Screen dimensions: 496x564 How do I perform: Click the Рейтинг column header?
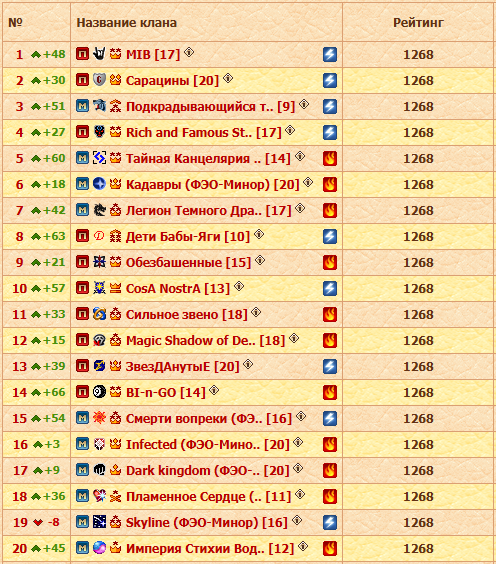[x=418, y=23]
